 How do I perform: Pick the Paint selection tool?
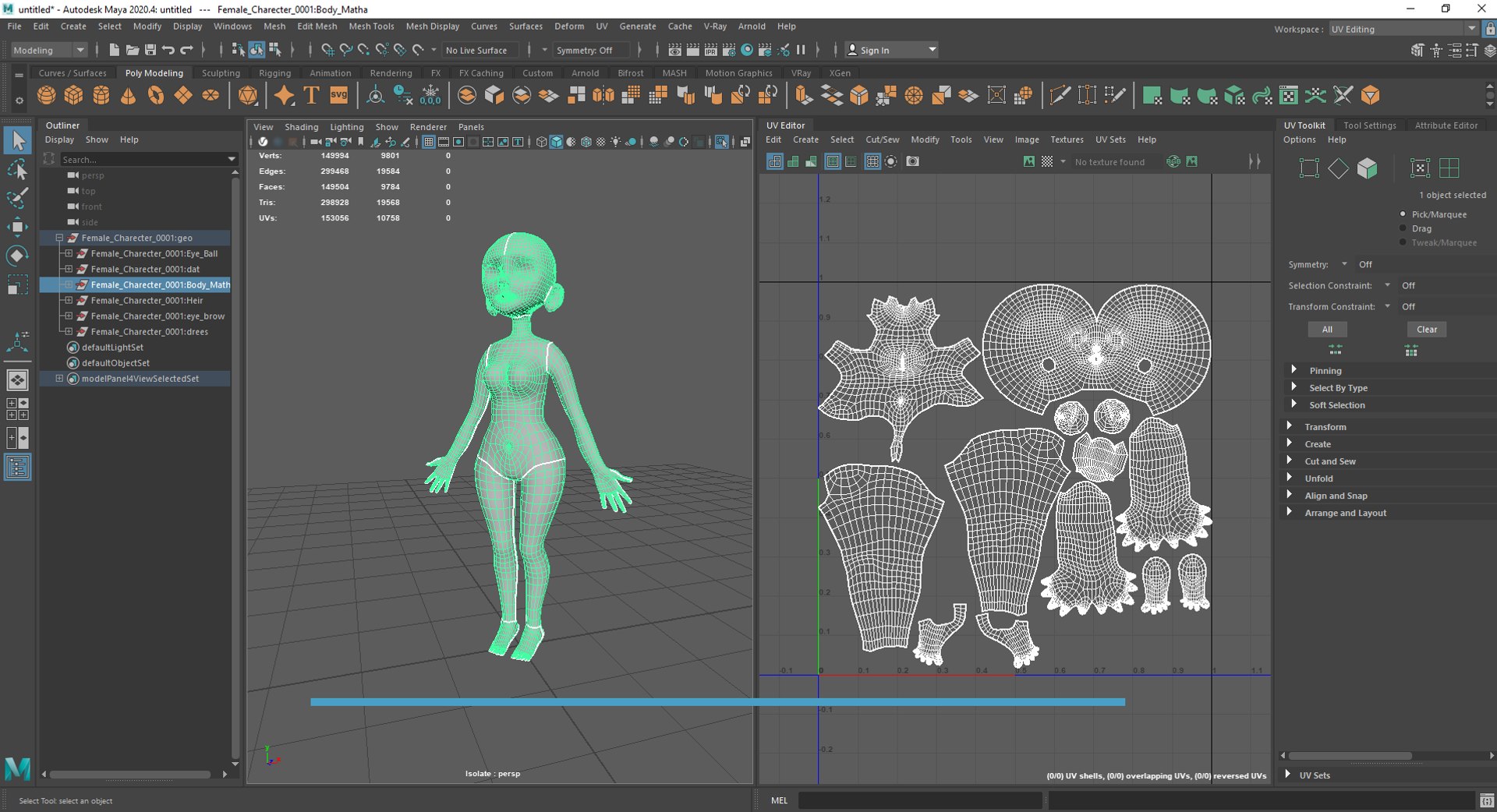18,198
